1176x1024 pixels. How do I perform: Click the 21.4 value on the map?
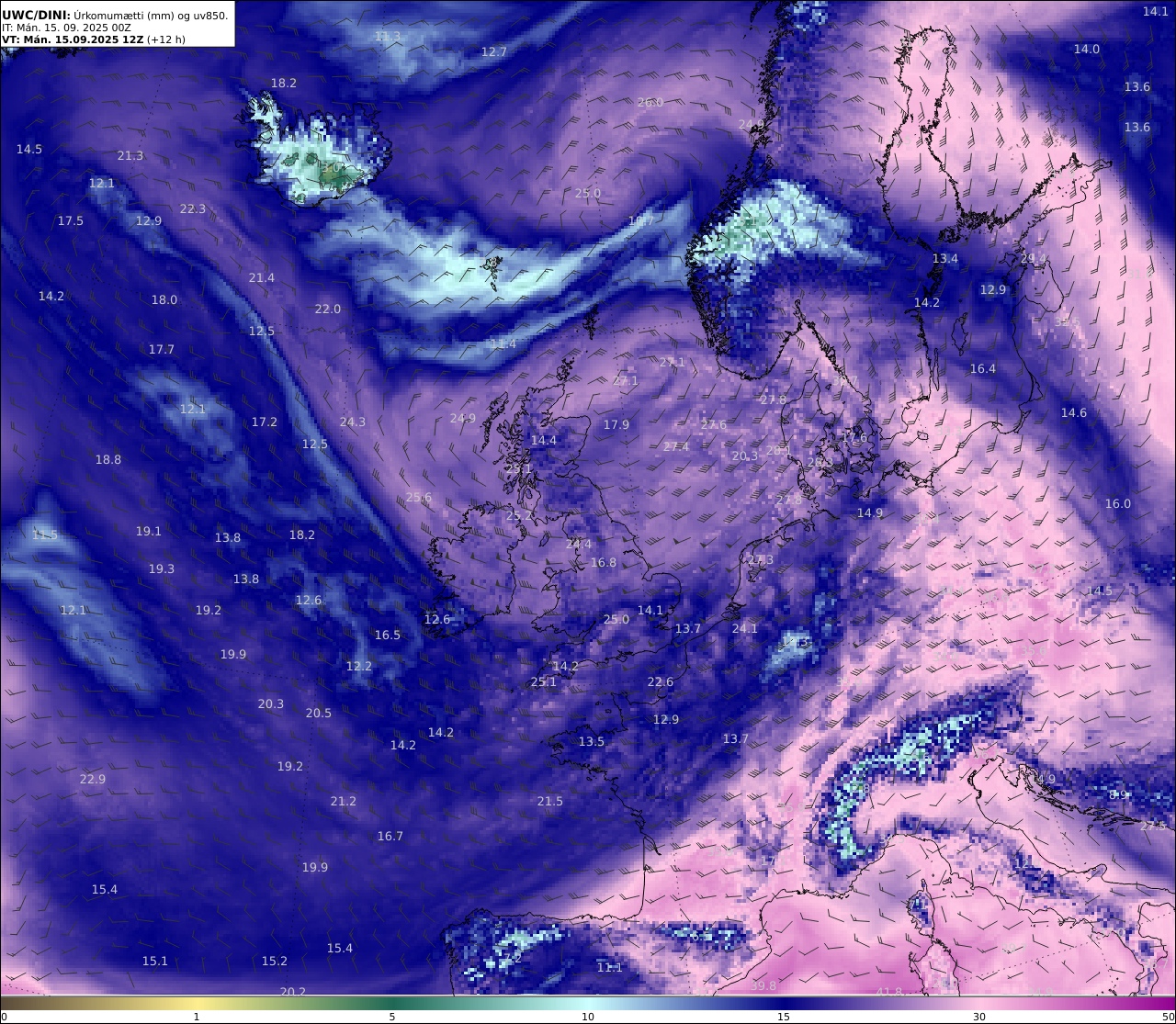[x=262, y=278]
